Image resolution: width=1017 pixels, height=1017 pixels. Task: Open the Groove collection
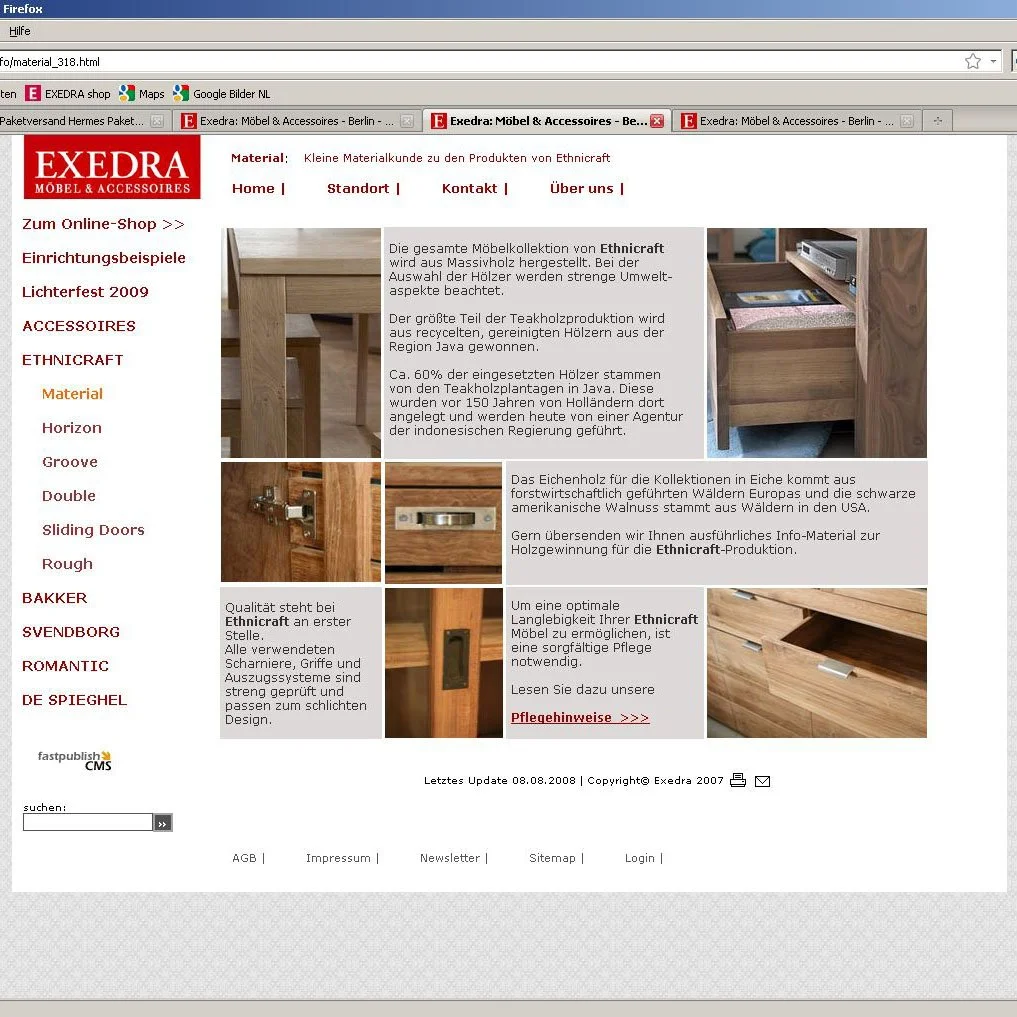69,462
